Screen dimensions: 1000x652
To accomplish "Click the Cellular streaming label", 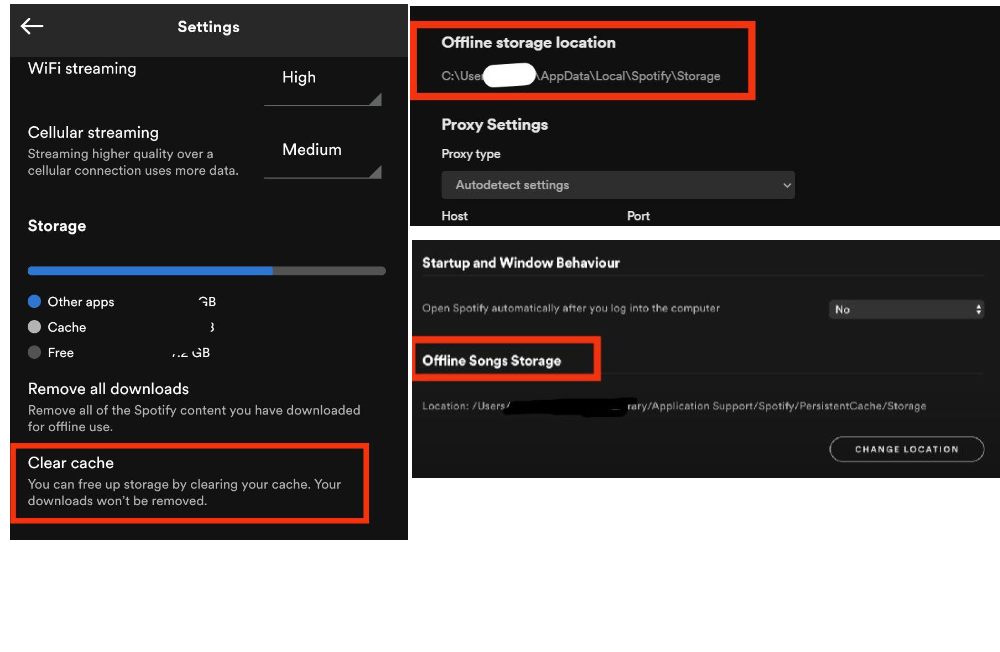I will click(x=93, y=133).
